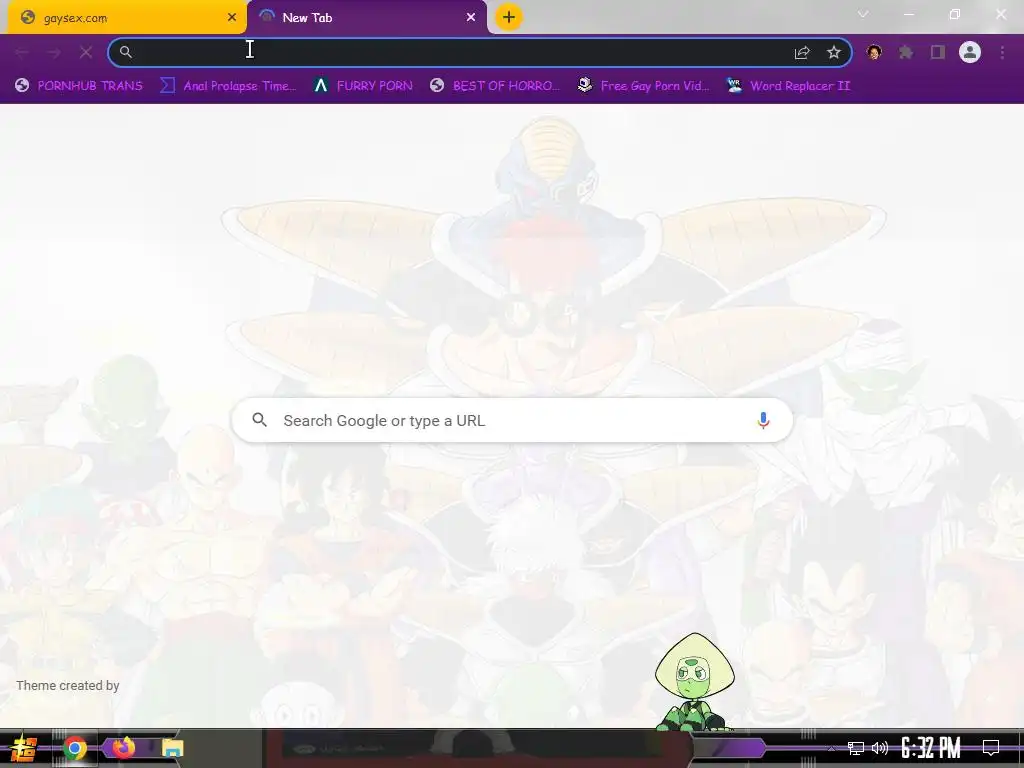The width and height of the screenshot is (1024, 768).
Task: Minimize the Chrome window
Action: point(908,14)
